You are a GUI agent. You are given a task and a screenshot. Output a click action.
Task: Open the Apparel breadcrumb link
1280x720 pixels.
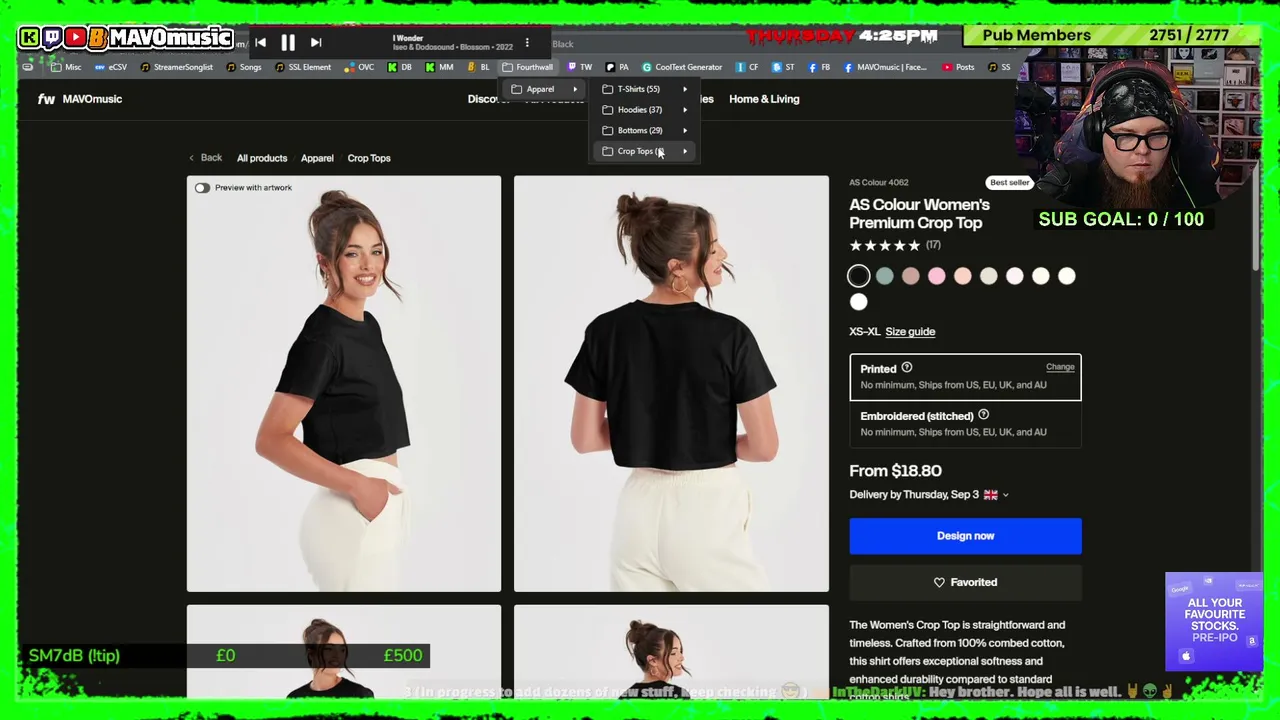[317, 158]
